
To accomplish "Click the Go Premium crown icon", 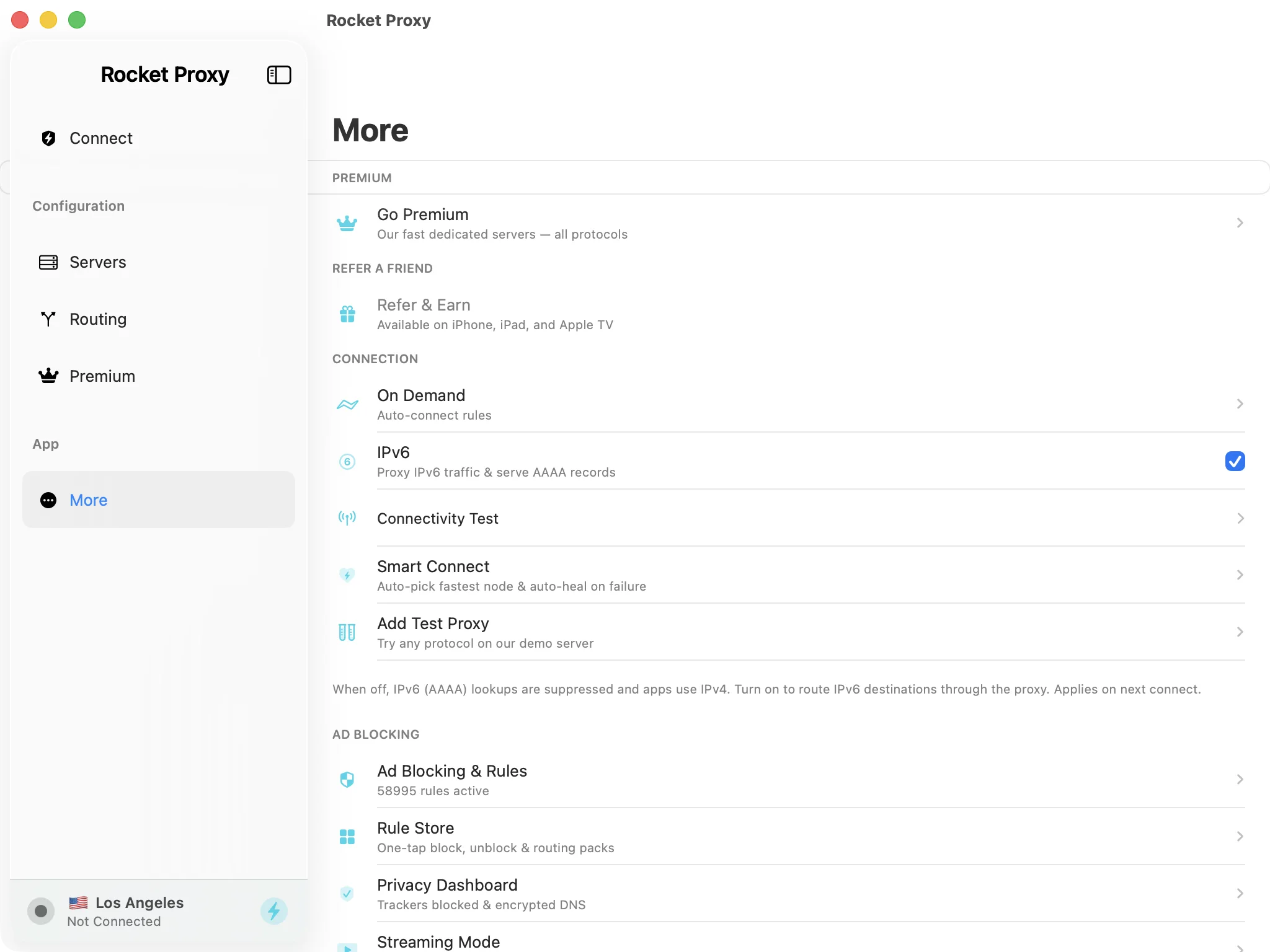I will 347,223.
